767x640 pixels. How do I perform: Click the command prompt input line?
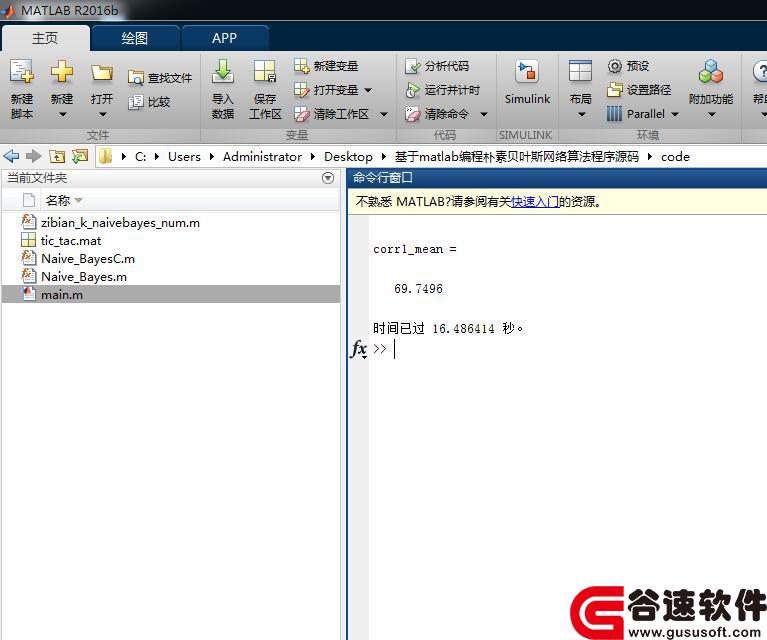point(567,349)
